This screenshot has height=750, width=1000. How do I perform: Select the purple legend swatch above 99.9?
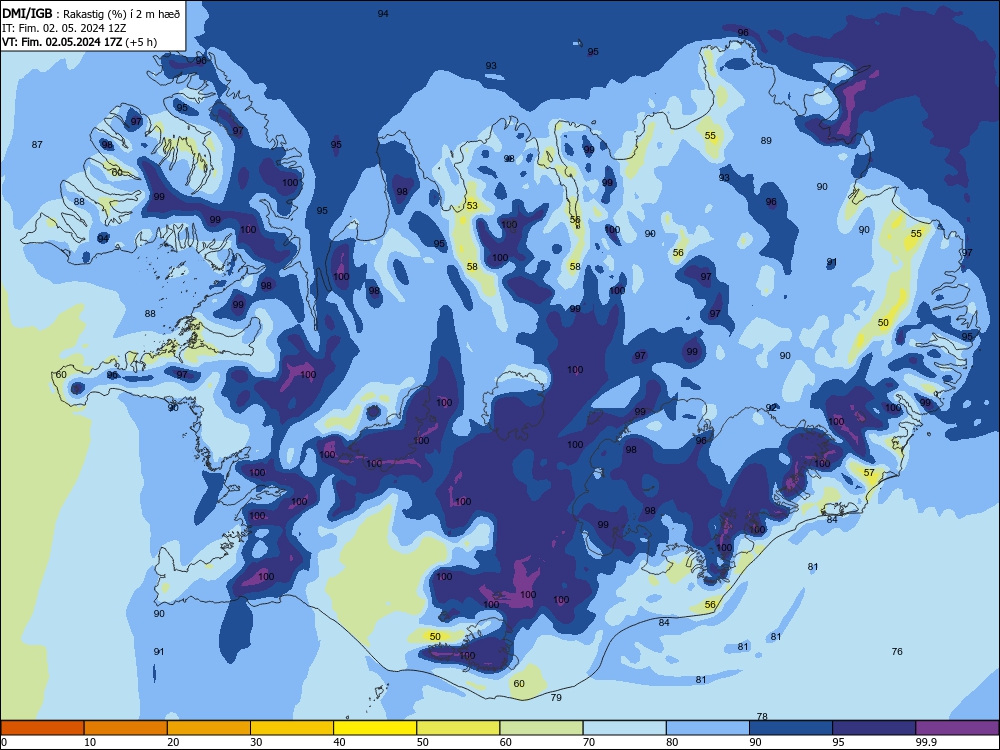pos(957,728)
